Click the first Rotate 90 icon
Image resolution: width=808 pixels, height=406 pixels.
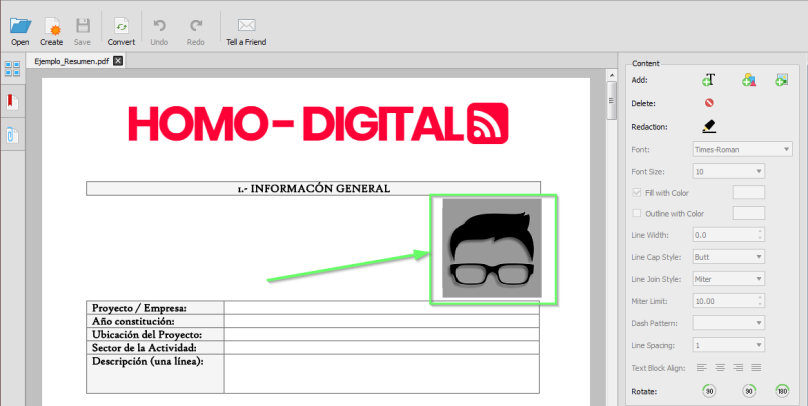(709, 391)
